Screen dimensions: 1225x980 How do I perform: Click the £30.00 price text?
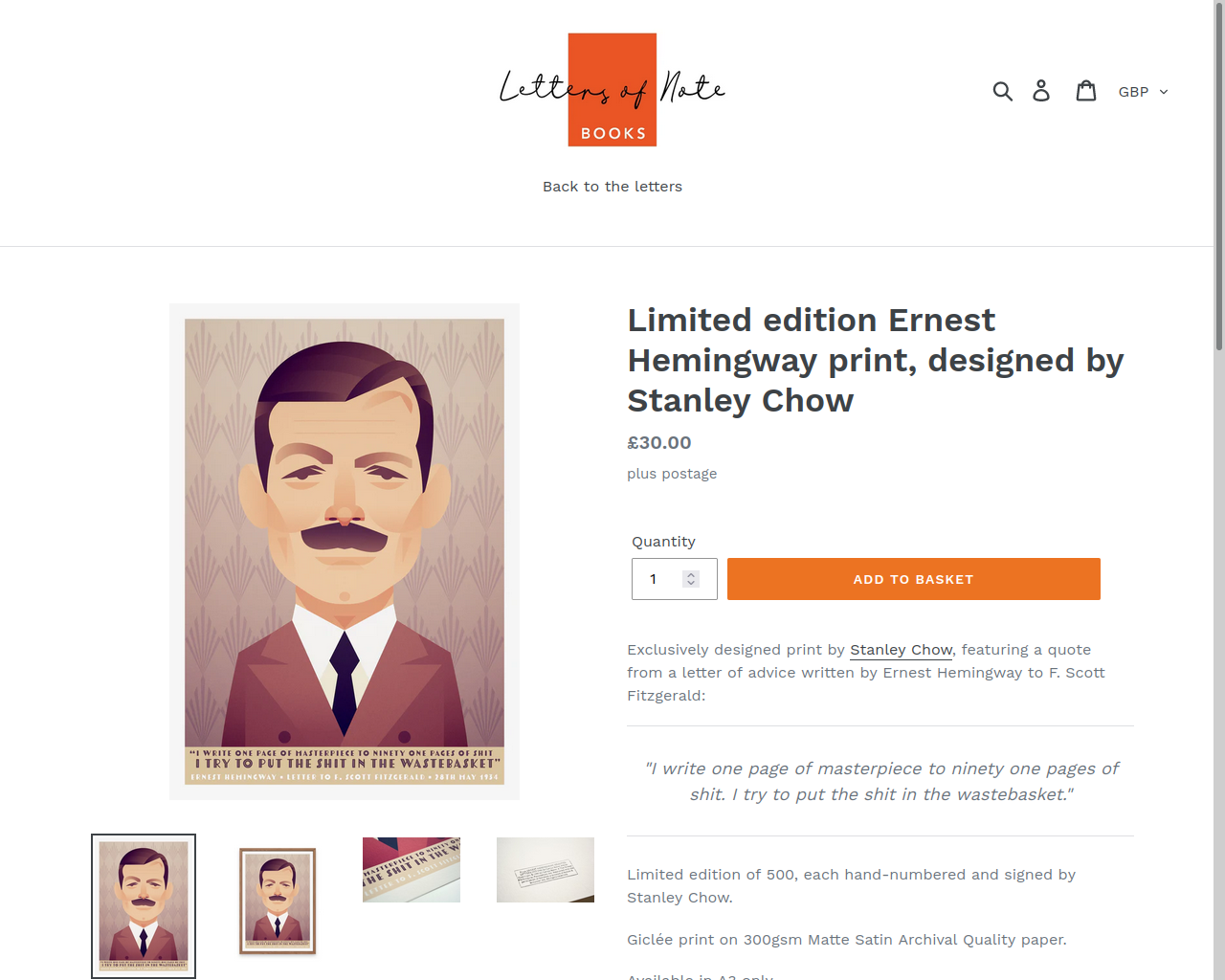[x=659, y=442]
